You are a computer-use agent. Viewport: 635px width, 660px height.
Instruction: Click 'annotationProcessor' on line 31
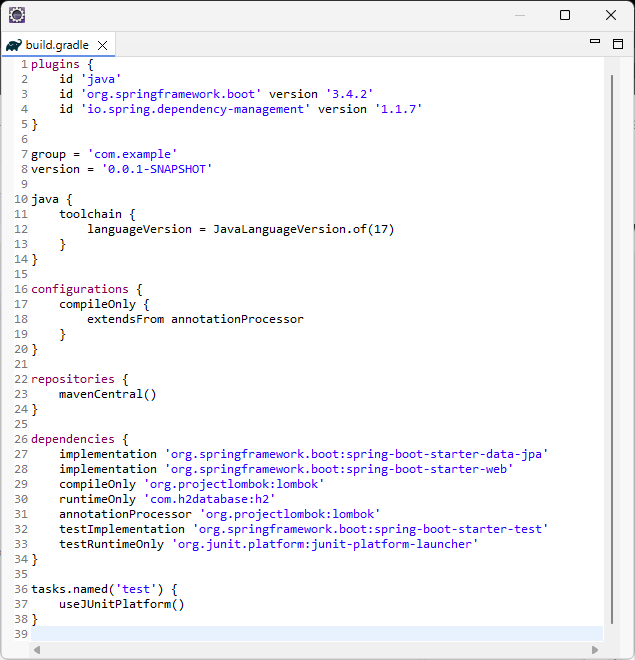(x=125, y=514)
